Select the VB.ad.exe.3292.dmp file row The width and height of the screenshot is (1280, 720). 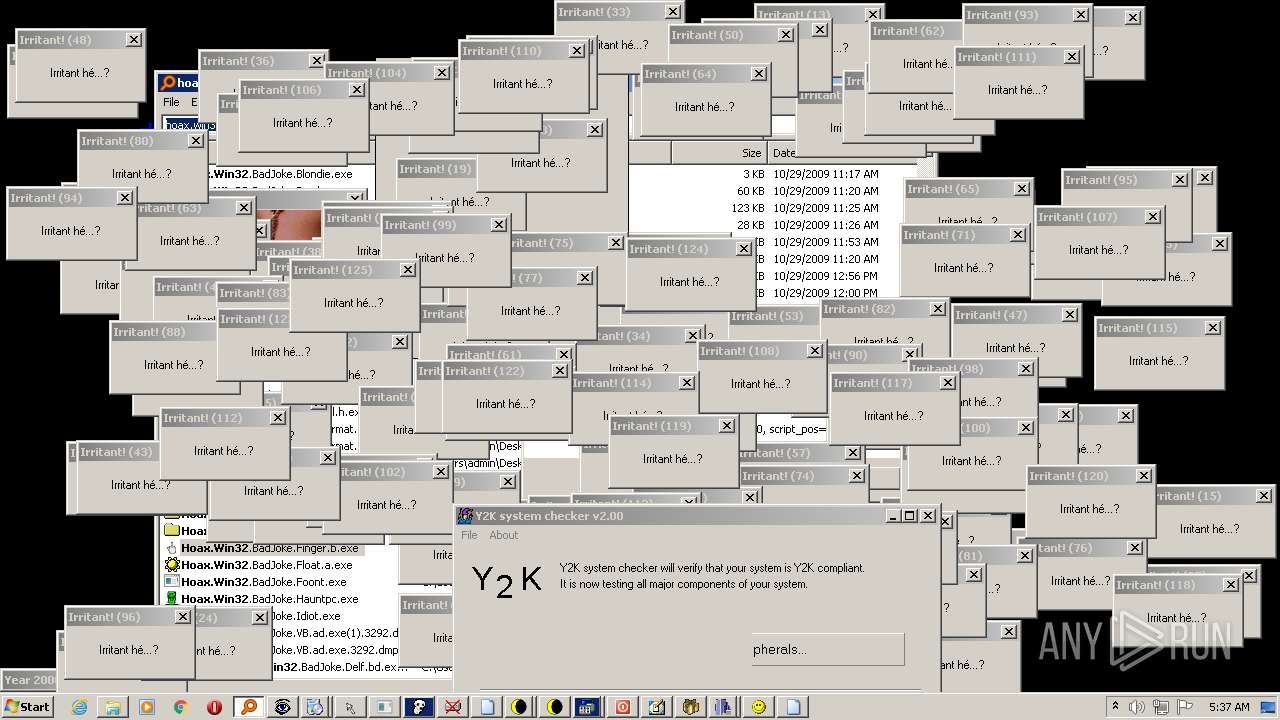tap(333, 650)
